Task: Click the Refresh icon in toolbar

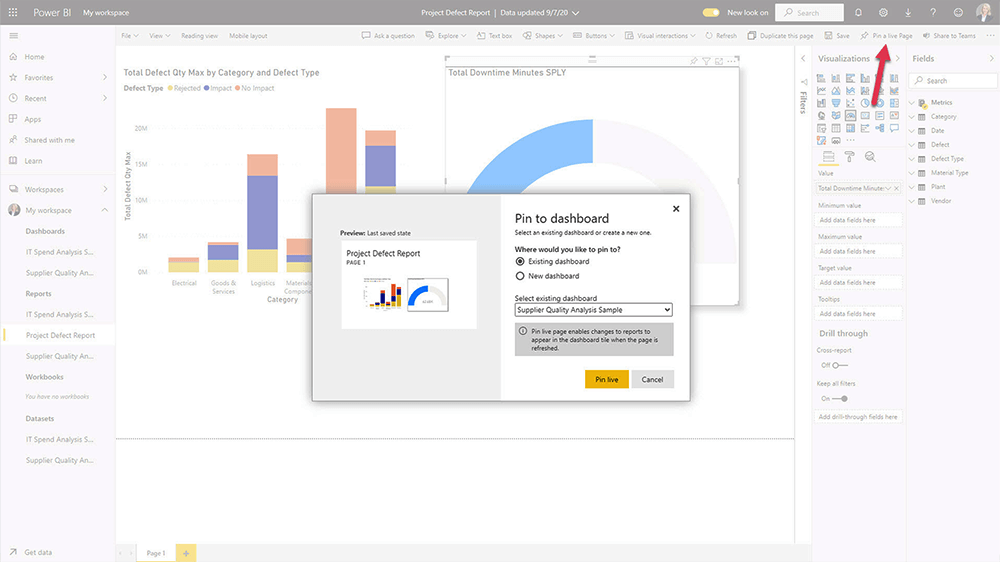Action: coord(709,36)
